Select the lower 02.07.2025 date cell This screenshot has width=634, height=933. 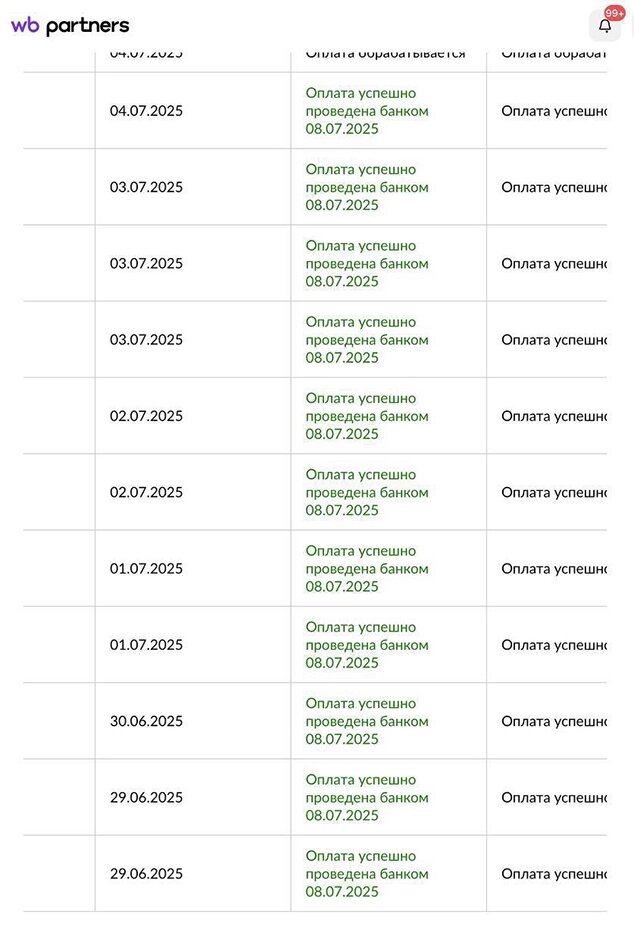[146, 492]
